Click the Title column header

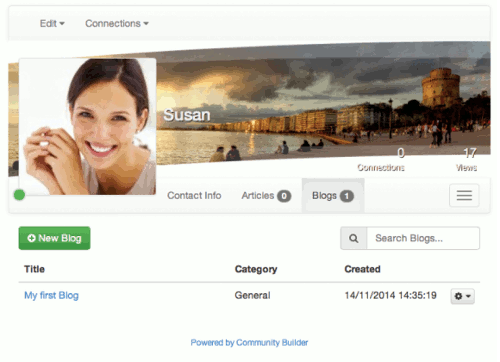(34, 269)
